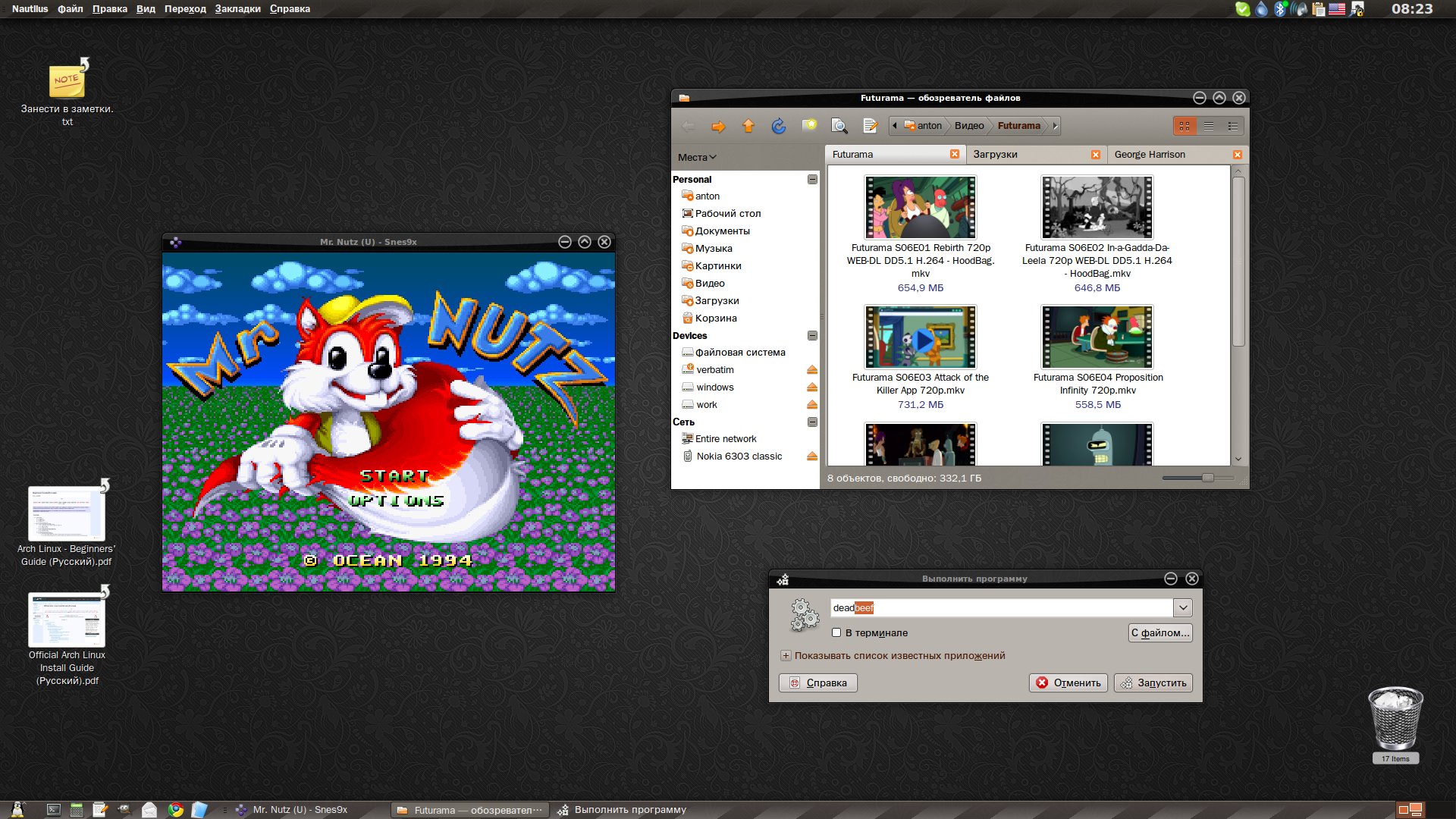The height and width of the screenshot is (819, 1456).
Task: Collapse the 'Сеть' sidebar section
Action: pos(812,422)
